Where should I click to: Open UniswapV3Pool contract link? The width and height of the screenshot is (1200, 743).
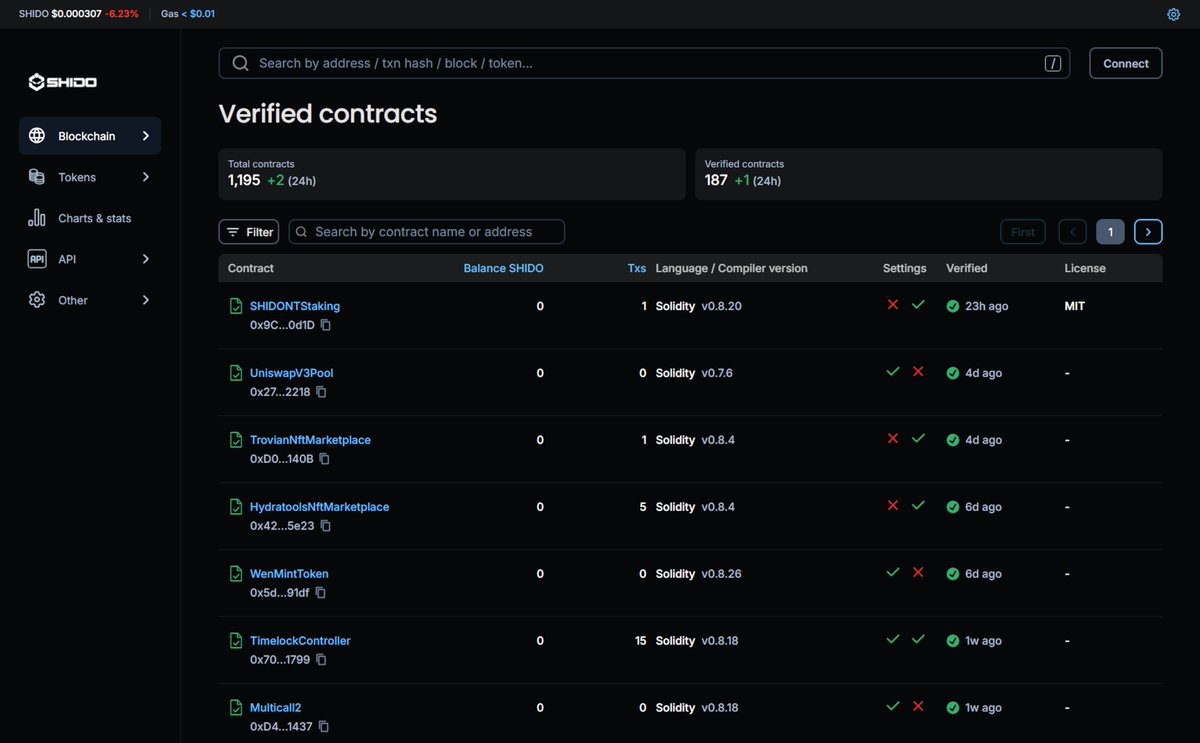tap(292, 373)
